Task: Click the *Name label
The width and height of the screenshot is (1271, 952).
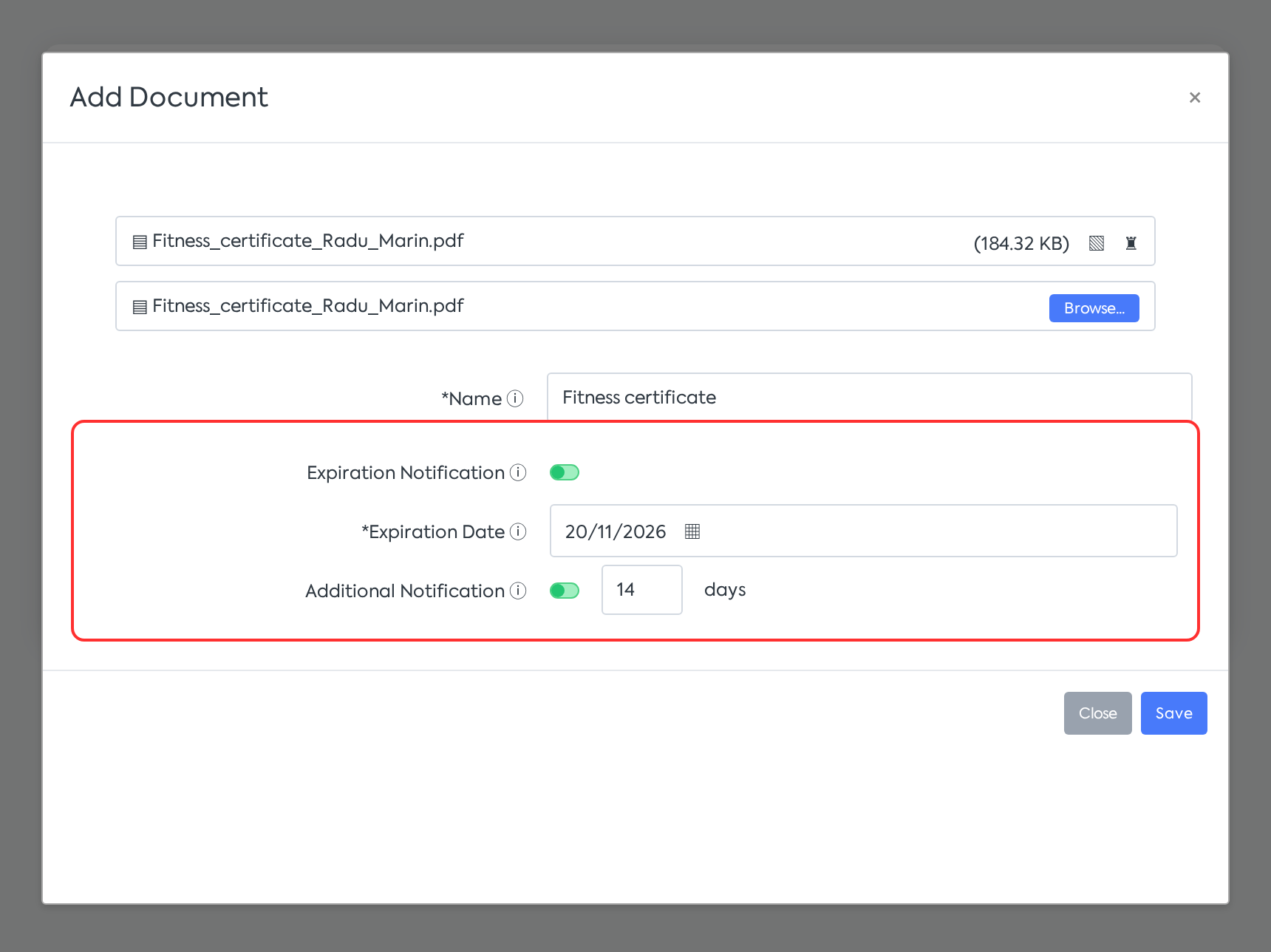Action: 471,398
